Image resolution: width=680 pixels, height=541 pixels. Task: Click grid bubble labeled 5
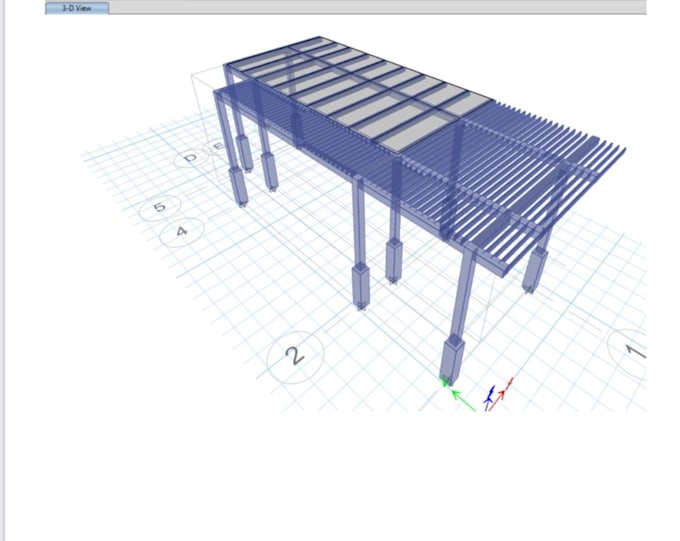tap(160, 207)
